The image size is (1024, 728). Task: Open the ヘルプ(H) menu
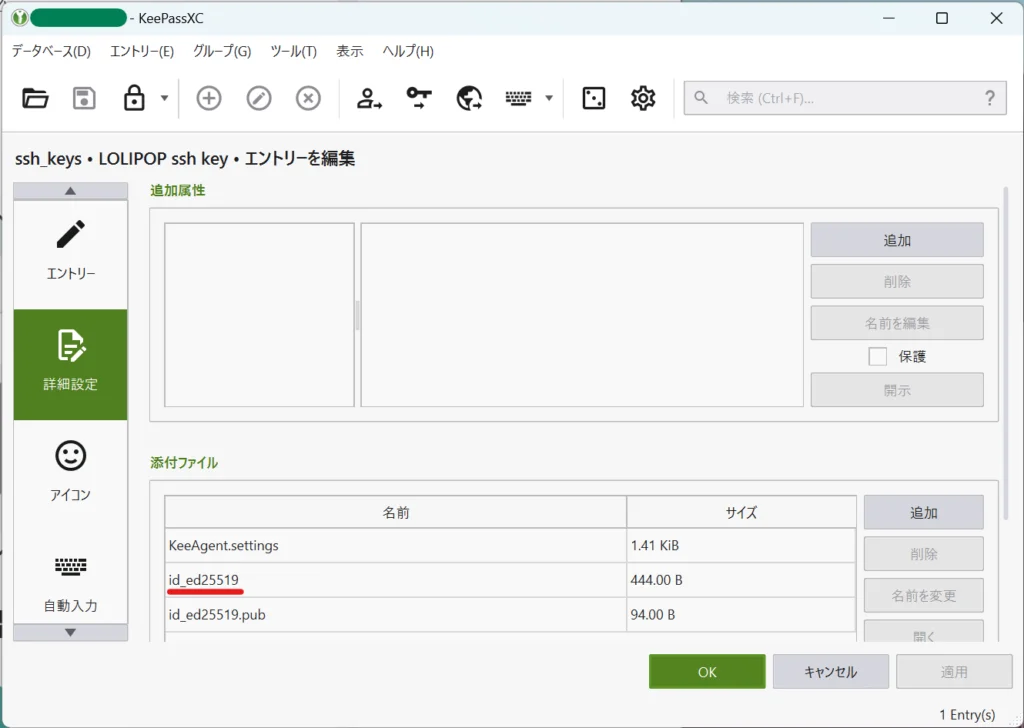click(408, 51)
